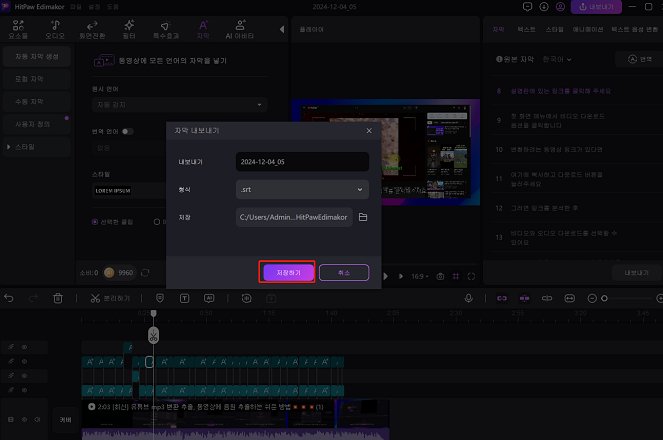Click the folder icon to browse save path
Screen dimensions: 663x440
click(x=363, y=217)
